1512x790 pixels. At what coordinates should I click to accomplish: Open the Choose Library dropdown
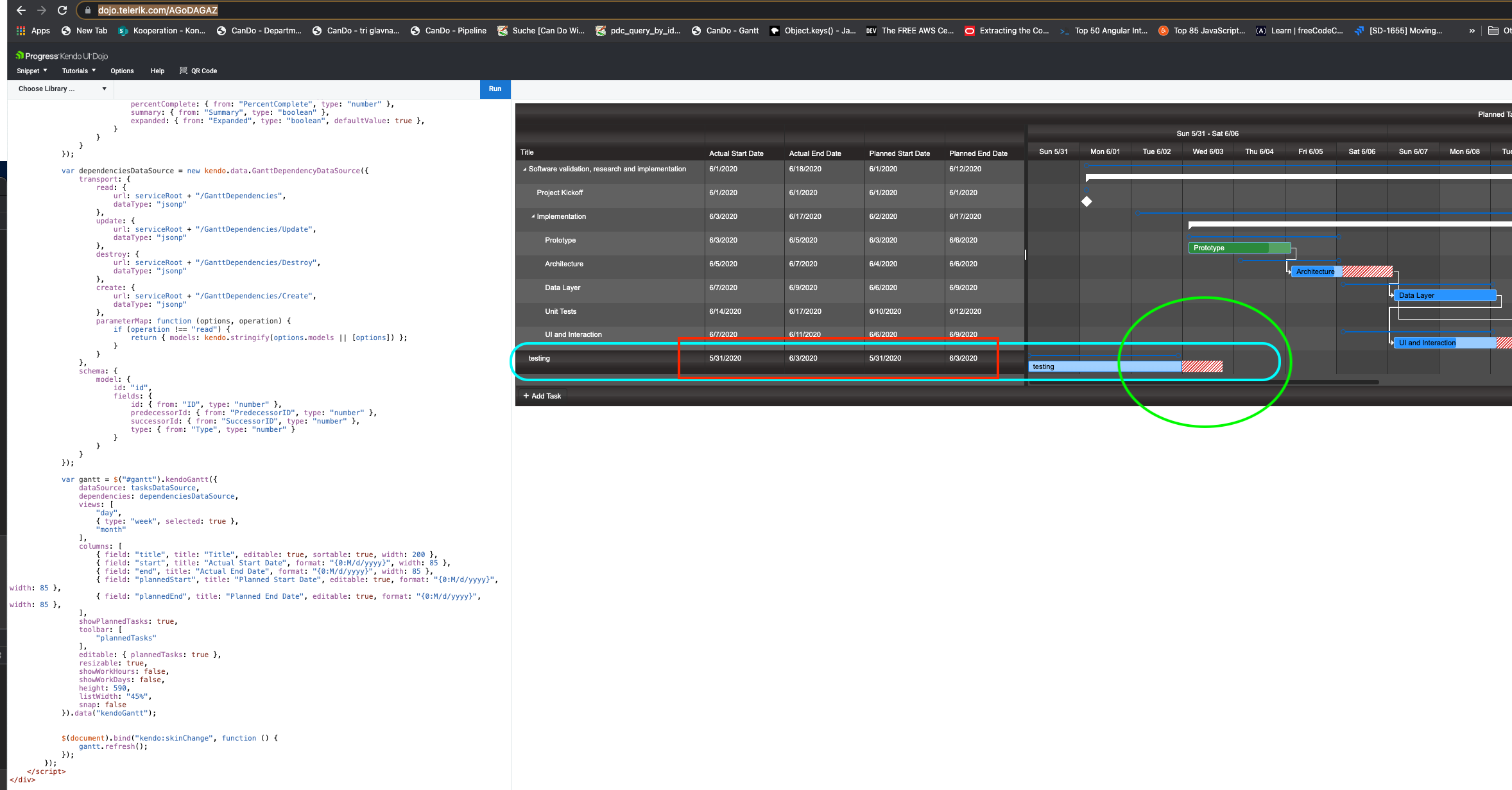point(62,89)
